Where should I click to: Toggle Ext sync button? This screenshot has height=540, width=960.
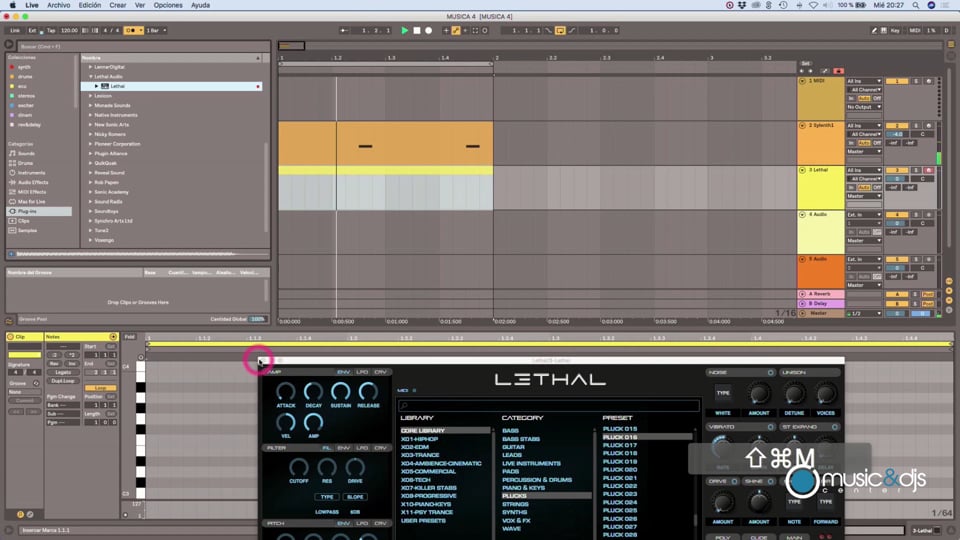coord(32,30)
